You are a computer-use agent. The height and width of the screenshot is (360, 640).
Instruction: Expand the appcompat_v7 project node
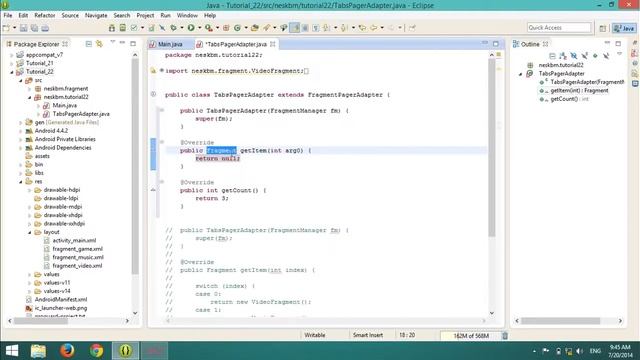coord(11,55)
